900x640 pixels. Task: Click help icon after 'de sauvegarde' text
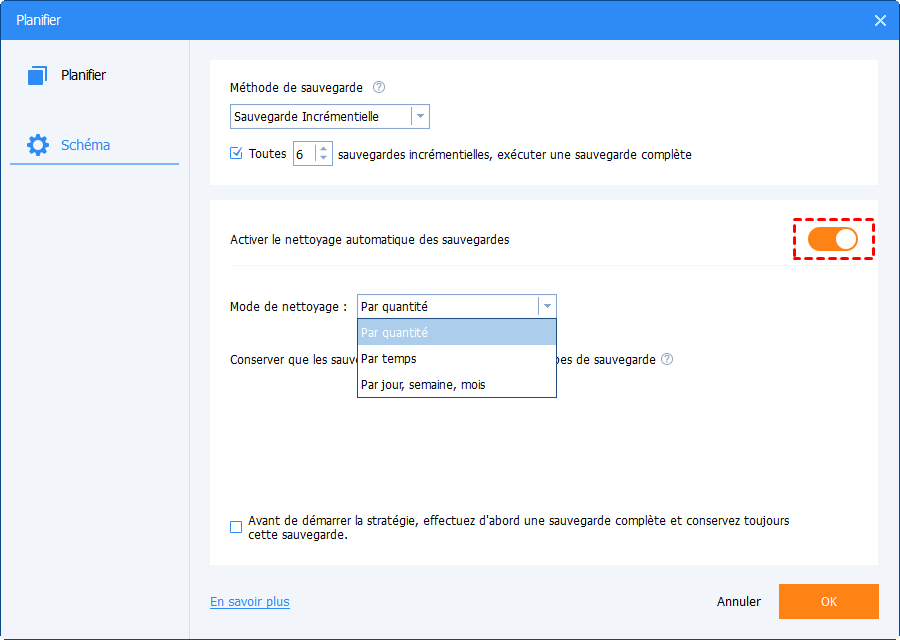(667, 359)
